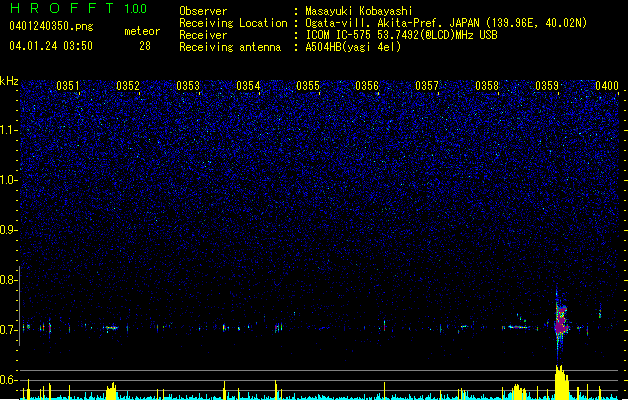Click the horizontal echo streak before 0359
Screen dimensions: 629x400
point(519,327)
